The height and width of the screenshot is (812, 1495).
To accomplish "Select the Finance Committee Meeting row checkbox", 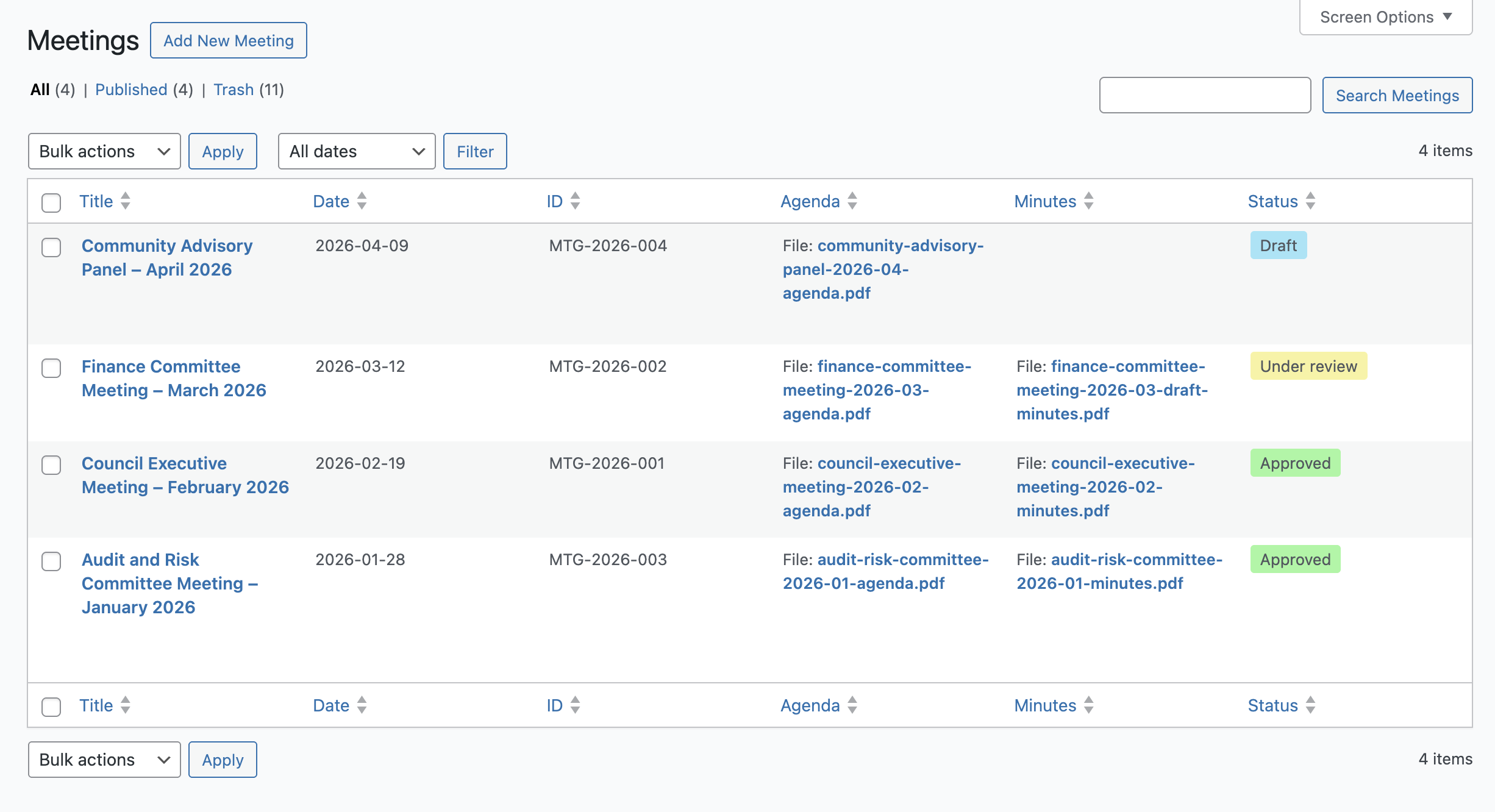I will point(51,368).
